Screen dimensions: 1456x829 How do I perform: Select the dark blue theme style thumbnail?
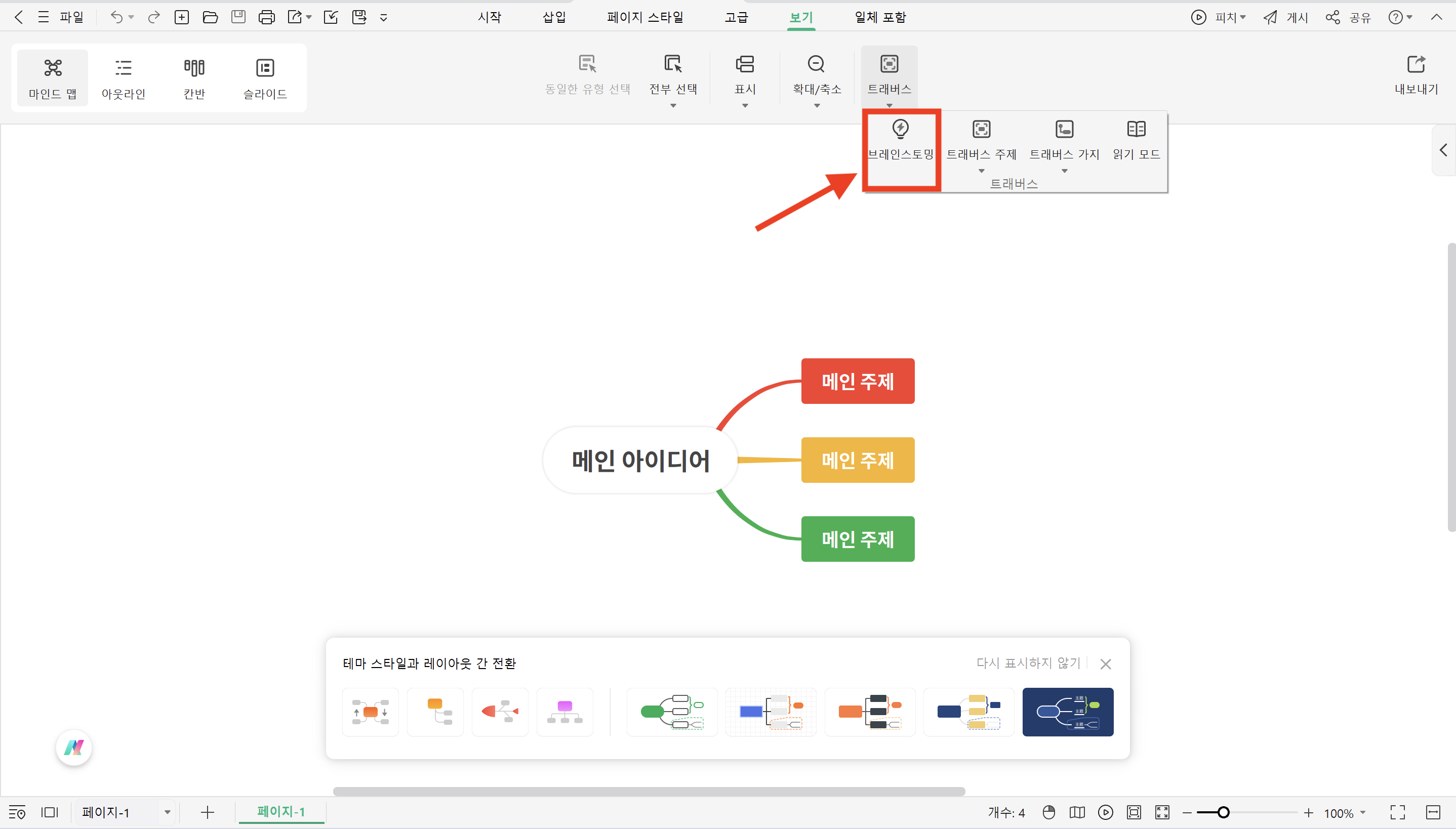(1067, 712)
